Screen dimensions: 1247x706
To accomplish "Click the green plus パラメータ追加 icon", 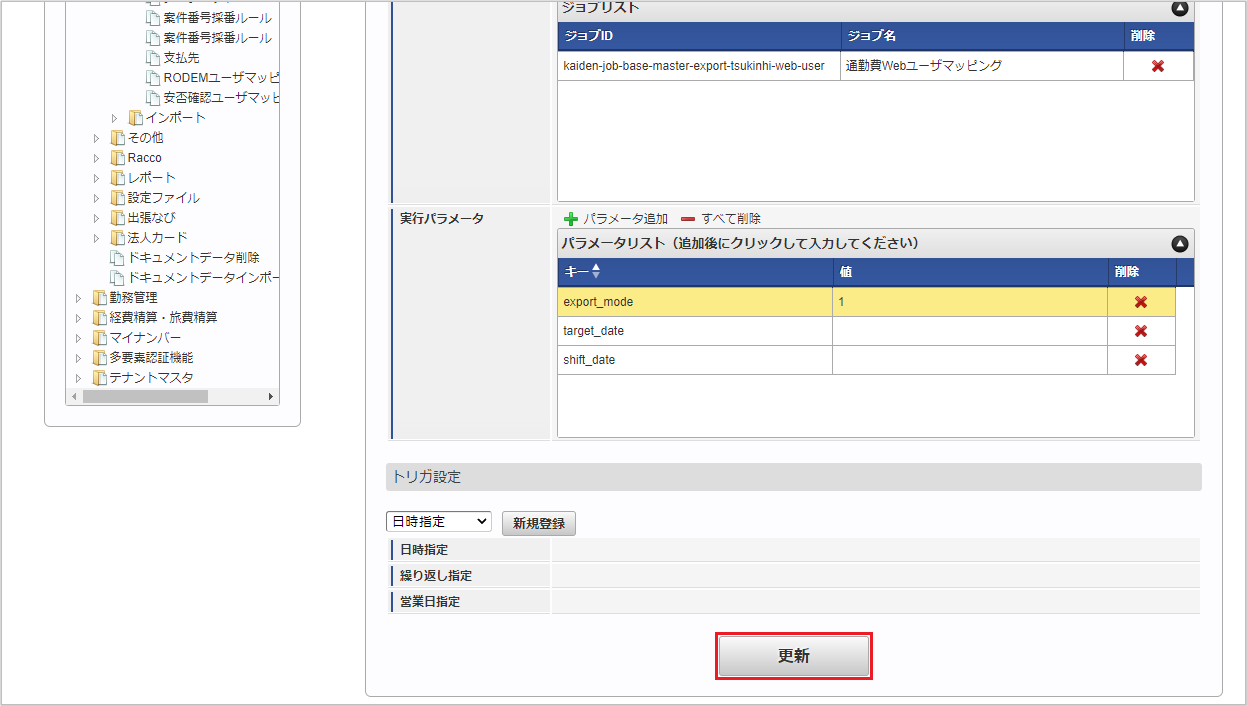I will click(571, 219).
